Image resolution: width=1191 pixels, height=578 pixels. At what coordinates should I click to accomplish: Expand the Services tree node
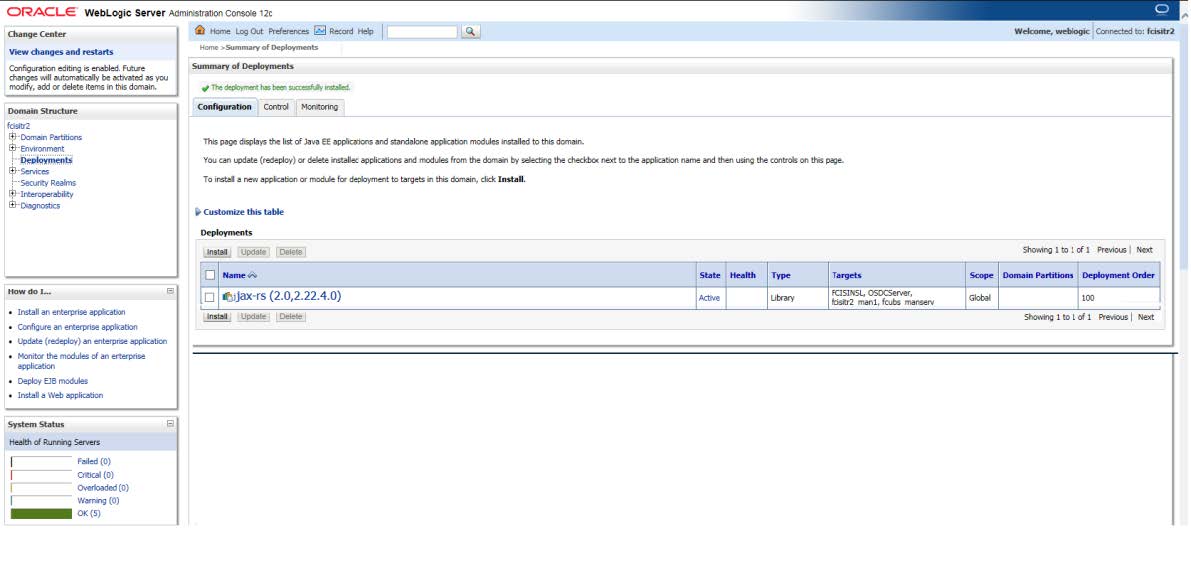(x=12, y=171)
